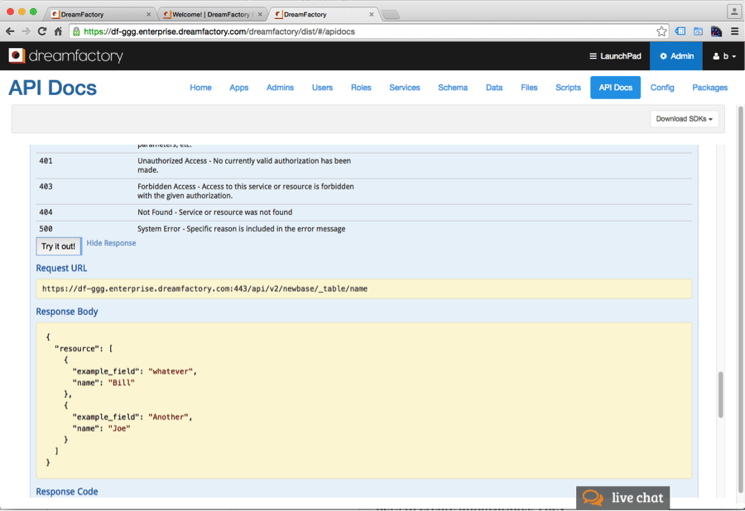Click the Response Body heading

67,312
